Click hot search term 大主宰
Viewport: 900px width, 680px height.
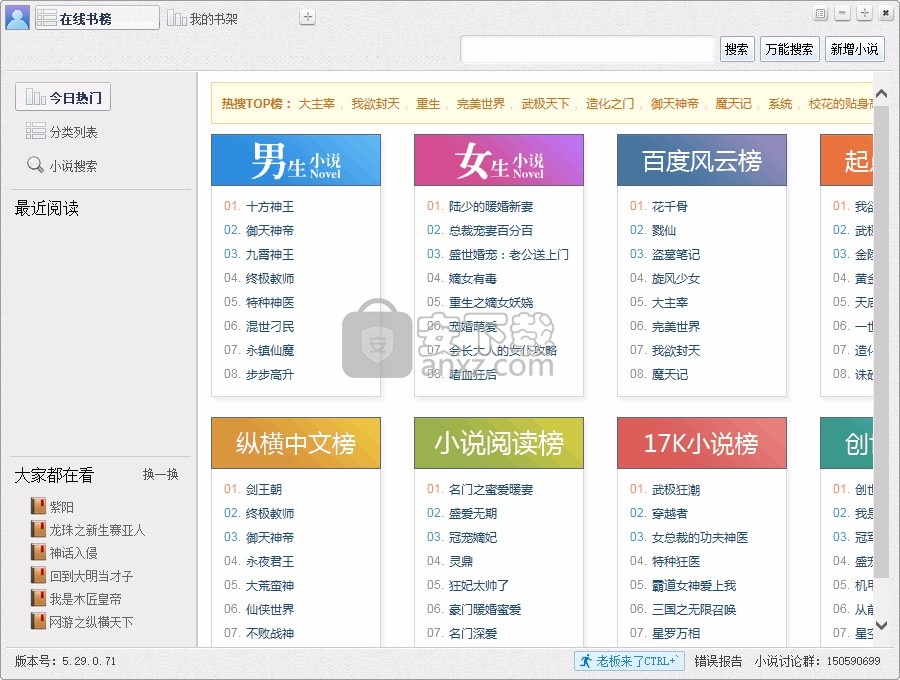point(316,104)
